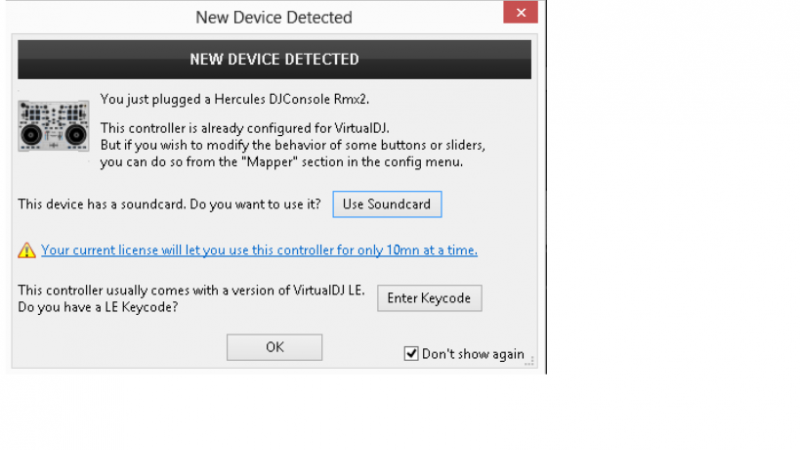Click the yellow warning triangle icon
This screenshot has height=450, width=800.
pos(27,250)
